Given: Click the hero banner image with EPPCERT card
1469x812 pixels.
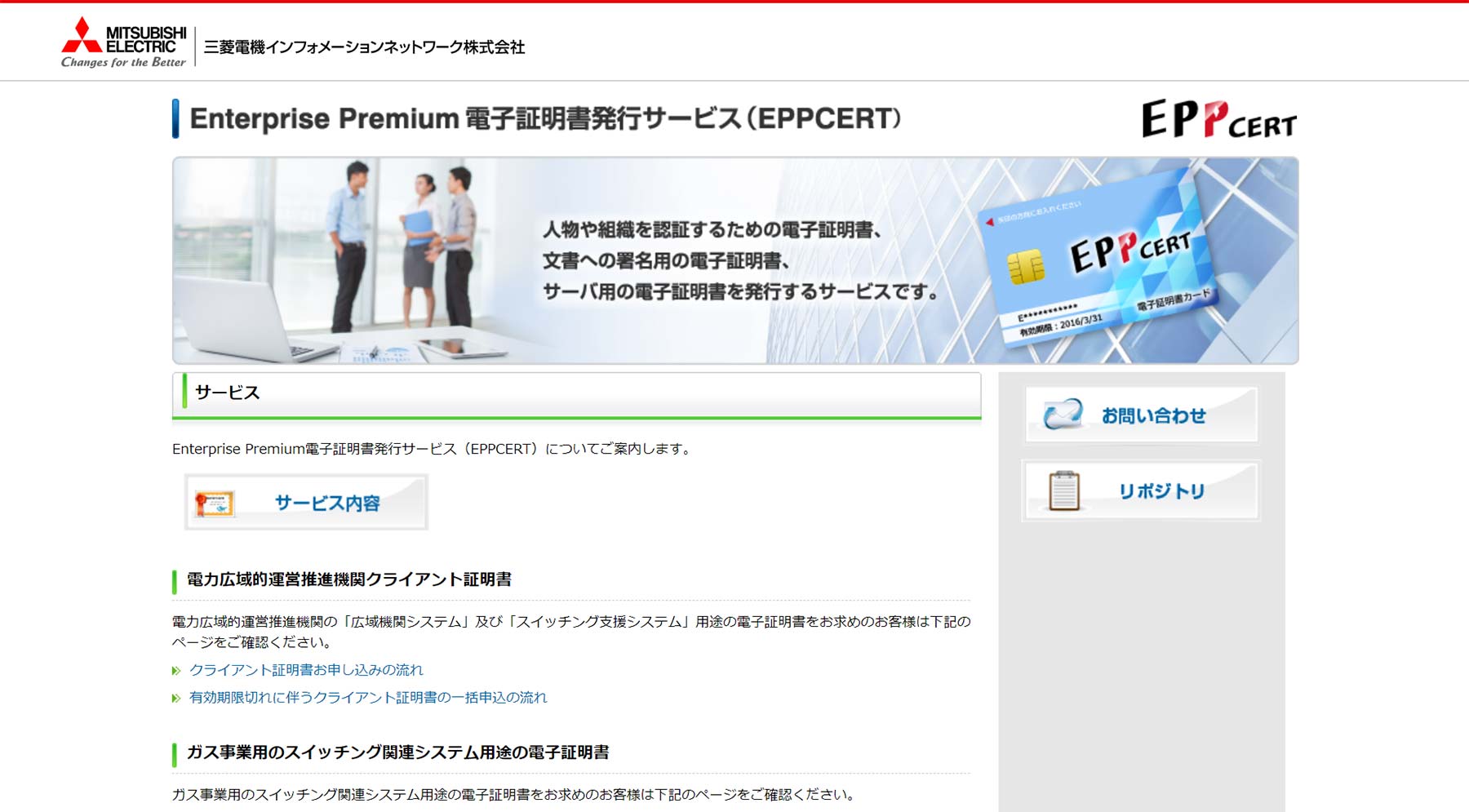Looking at the screenshot, I should coord(735,260).
